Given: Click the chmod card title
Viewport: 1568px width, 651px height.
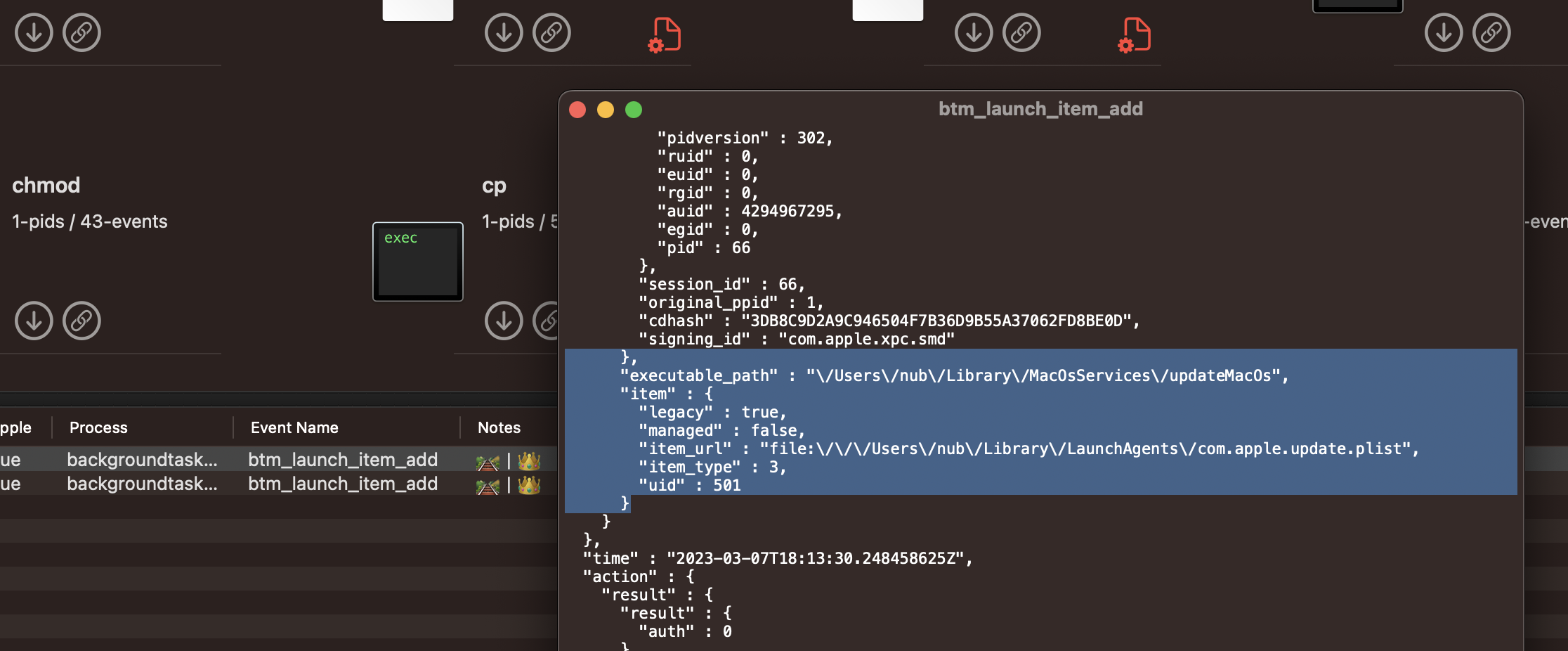Looking at the screenshot, I should (46, 185).
